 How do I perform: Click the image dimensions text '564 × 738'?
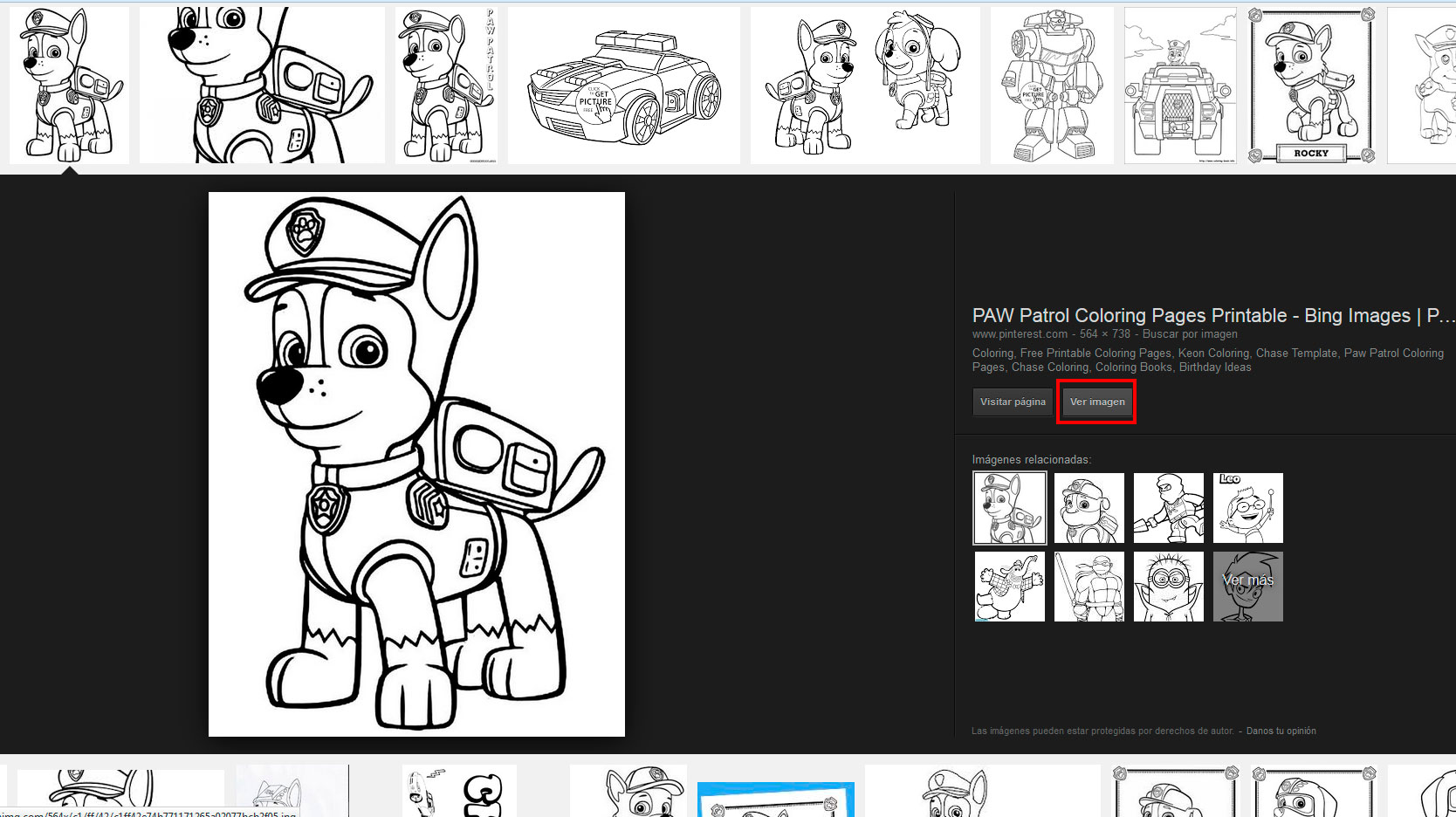pos(1105,334)
